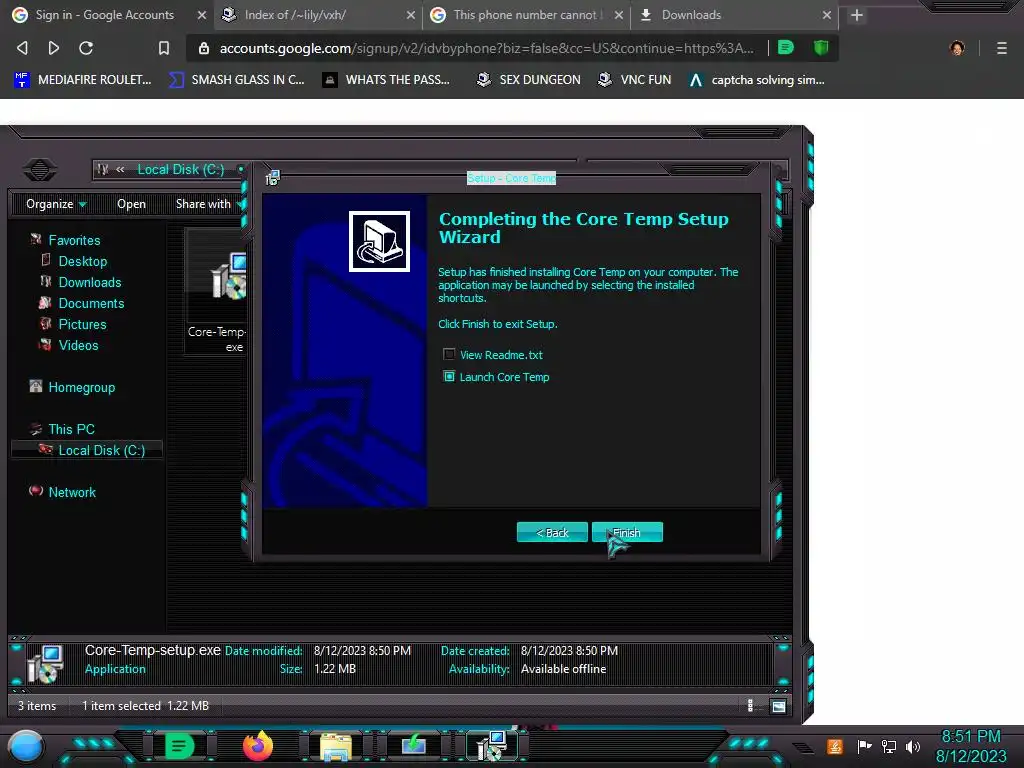This screenshot has width=1024, height=768.
Task: Open a new browser tab with the plus
Action: point(857,15)
